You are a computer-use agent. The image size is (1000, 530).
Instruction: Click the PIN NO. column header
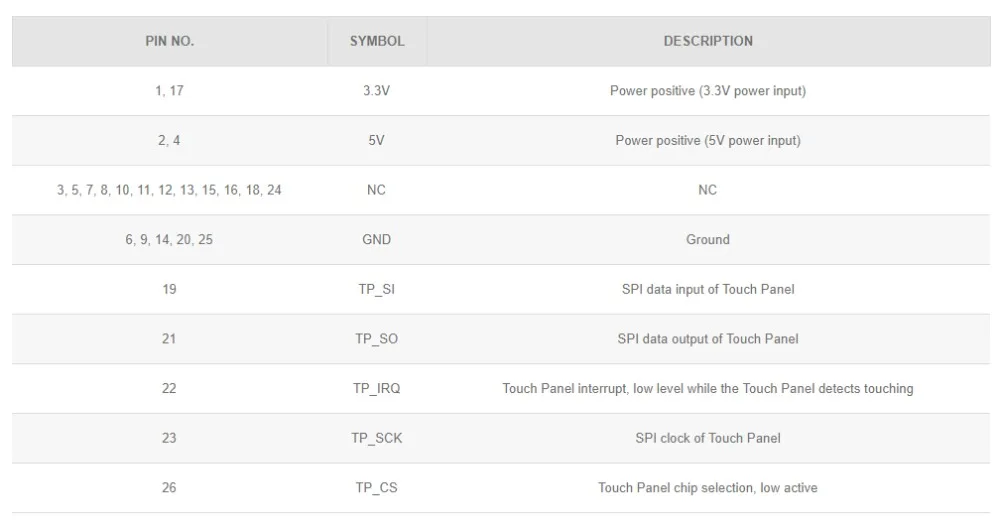coord(169,42)
